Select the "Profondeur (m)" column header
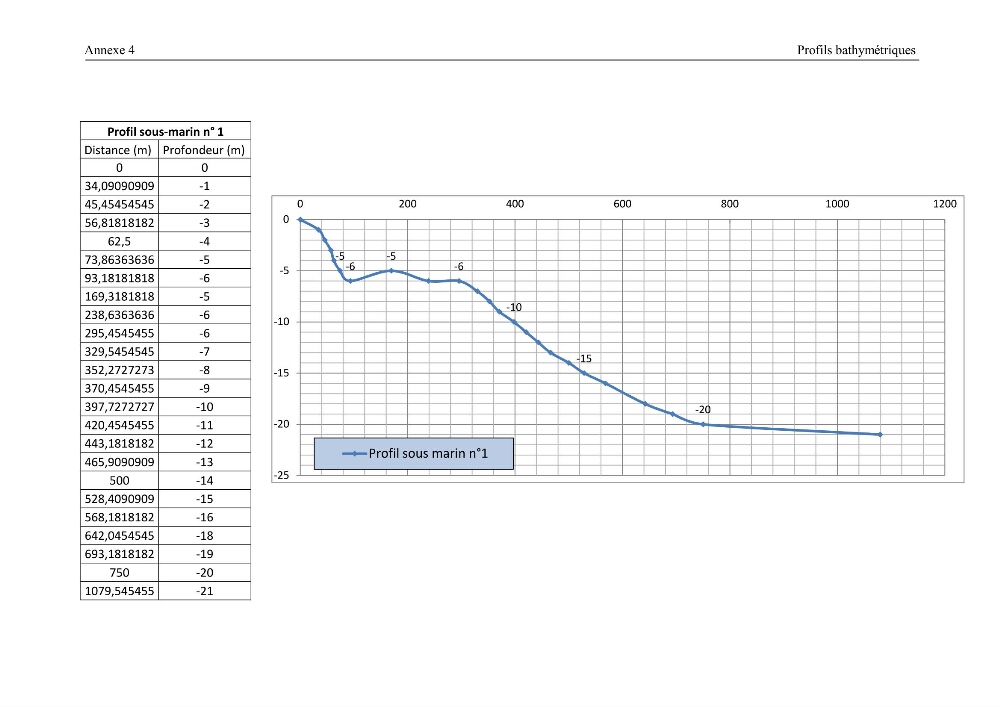This screenshot has height=707, width=1000. click(x=204, y=150)
